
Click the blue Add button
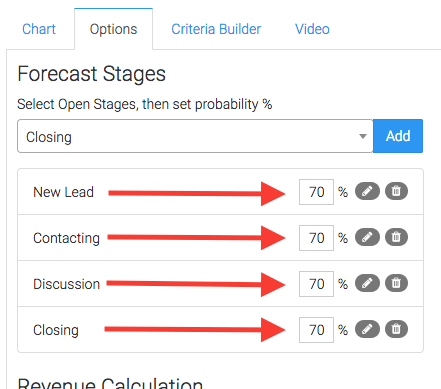point(398,136)
